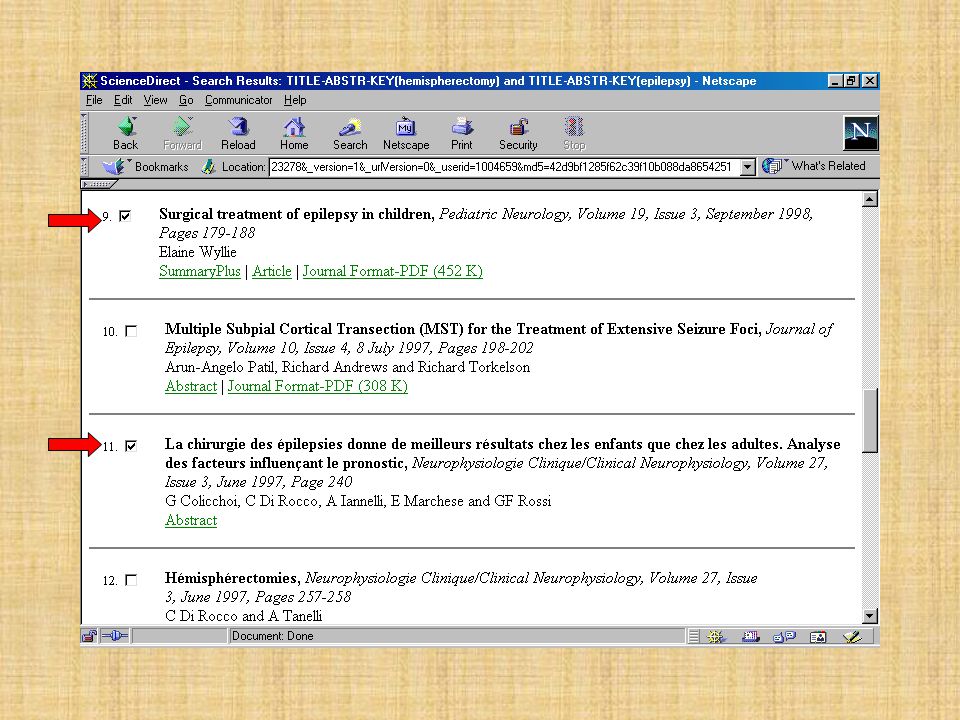
Task: Go back with the Back toolbar button
Action: 126,133
